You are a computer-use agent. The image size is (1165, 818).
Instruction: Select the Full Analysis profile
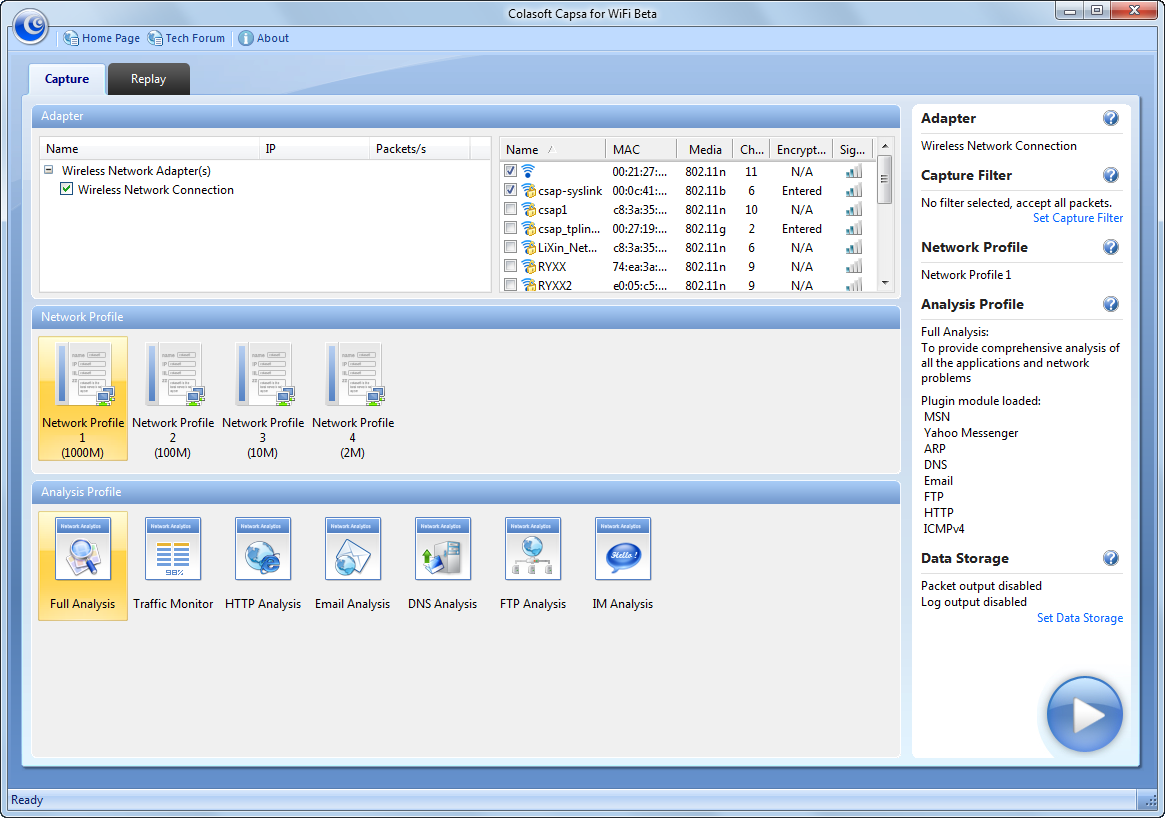82,565
